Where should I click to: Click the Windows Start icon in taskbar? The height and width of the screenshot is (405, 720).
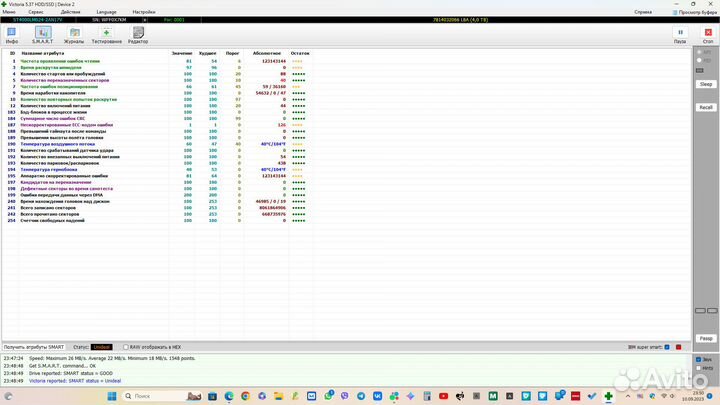coord(112,396)
